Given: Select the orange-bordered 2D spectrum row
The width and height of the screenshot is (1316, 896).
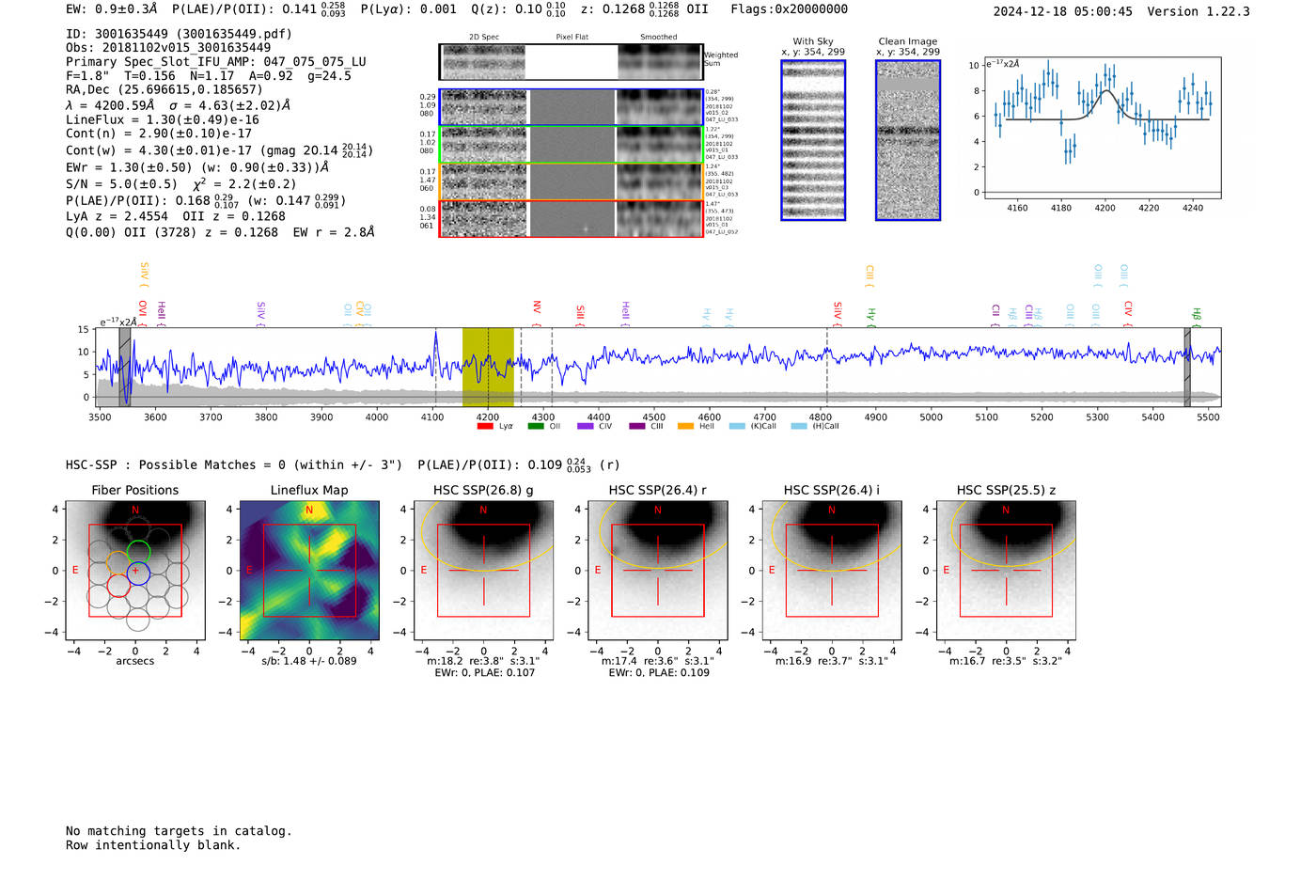Looking at the screenshot, I should [571, 181].
